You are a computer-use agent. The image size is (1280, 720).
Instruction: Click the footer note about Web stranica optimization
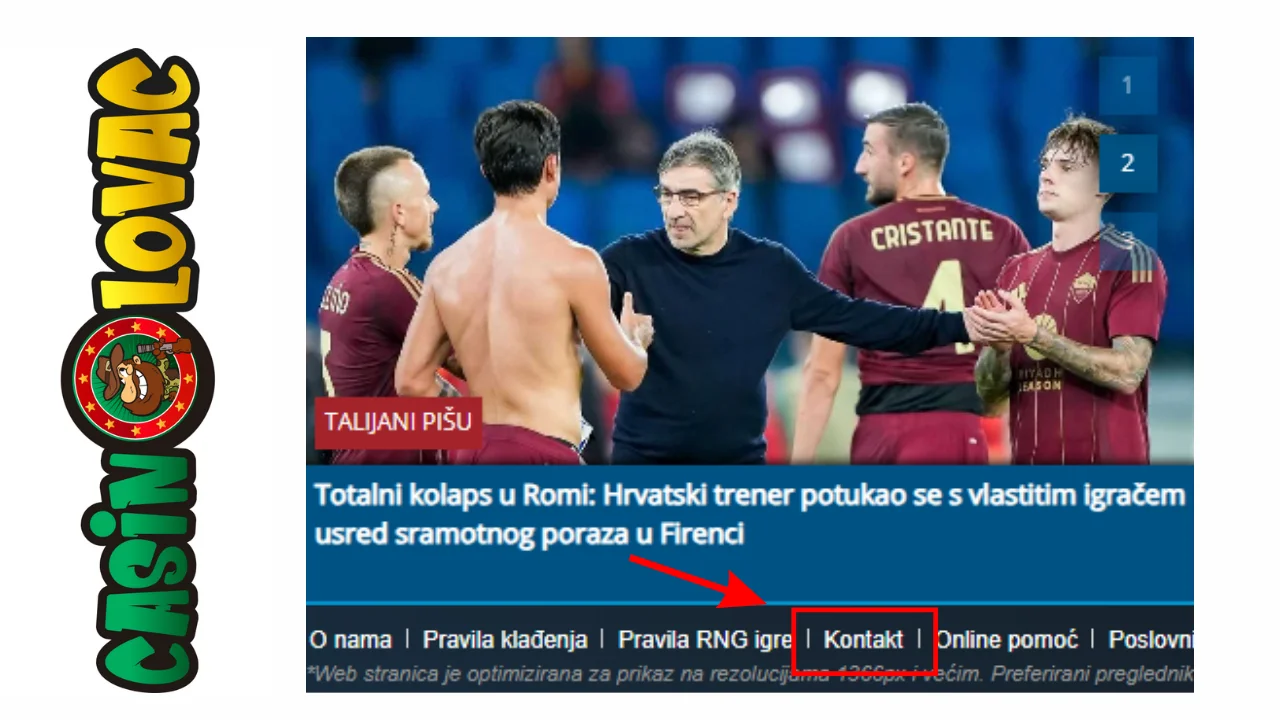tap(749, 672)
